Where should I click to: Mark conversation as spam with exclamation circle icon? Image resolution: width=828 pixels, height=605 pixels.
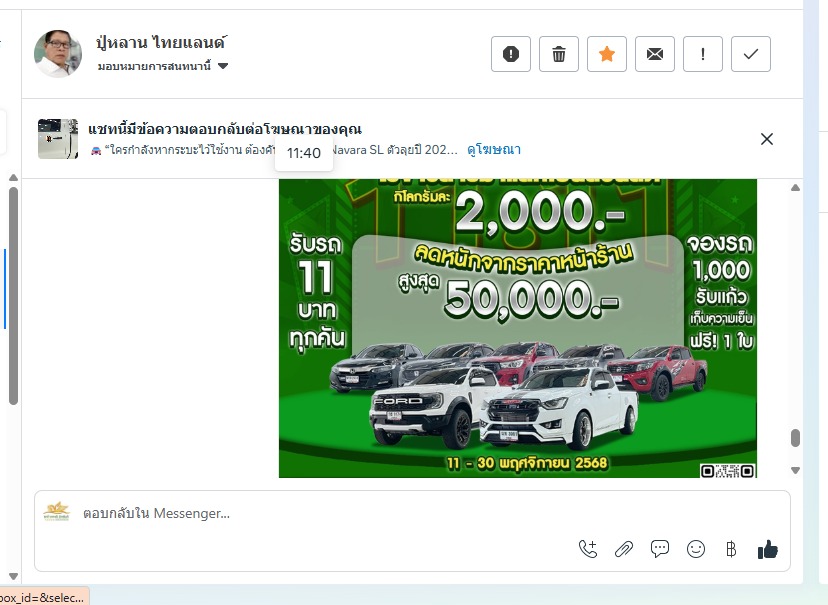point(511,54)
